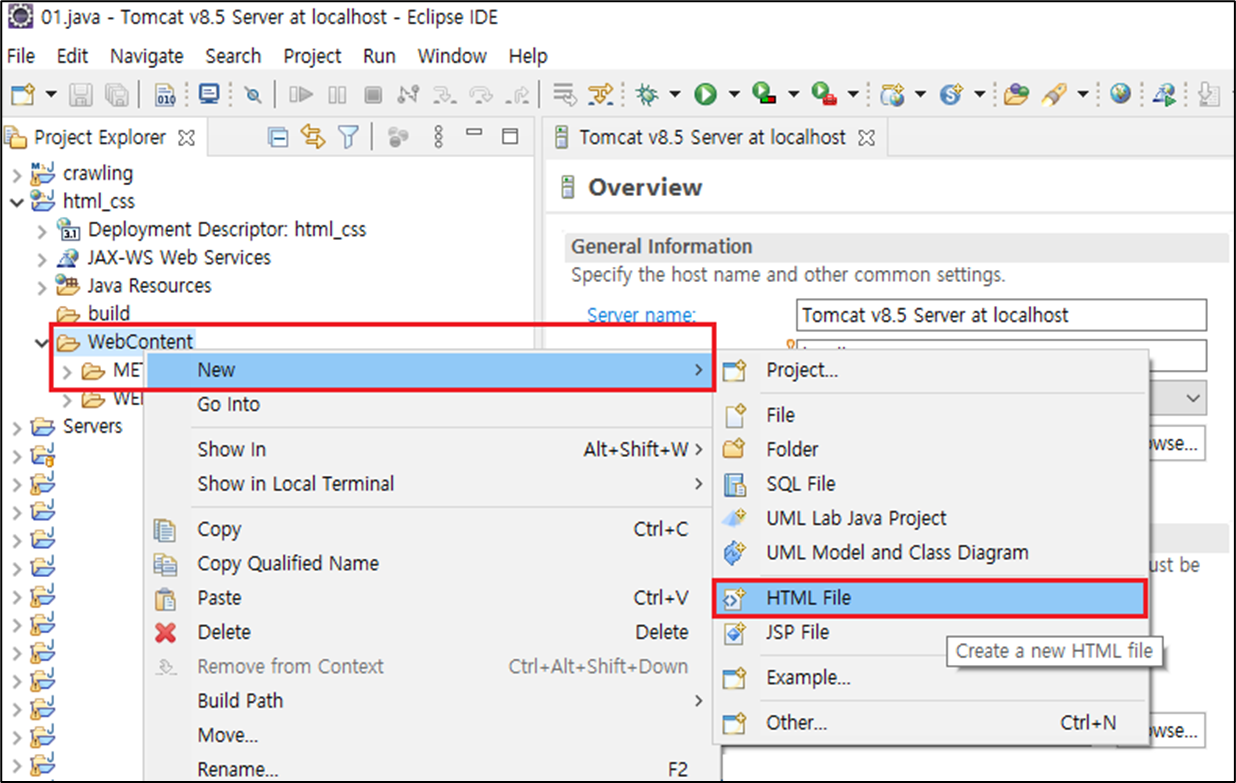Choose Other... in New submenu
Screen dimensions: 1236x783
(930, 723)
